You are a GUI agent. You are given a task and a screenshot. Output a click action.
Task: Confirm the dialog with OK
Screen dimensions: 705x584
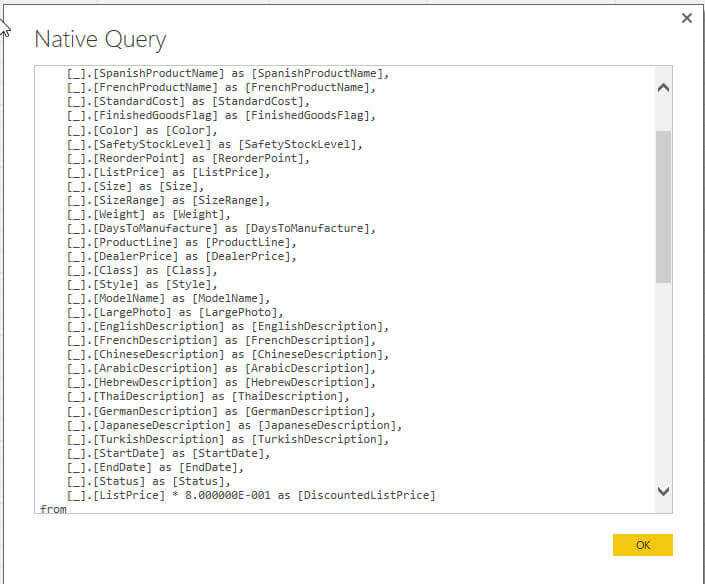tap(643, 545)
